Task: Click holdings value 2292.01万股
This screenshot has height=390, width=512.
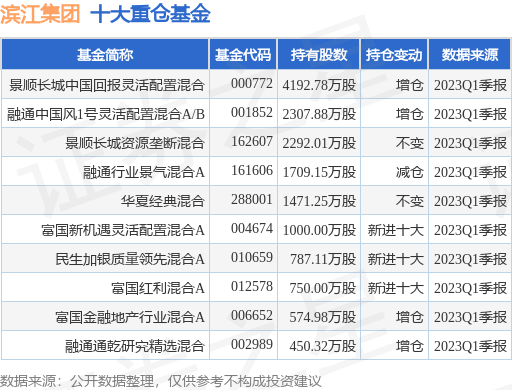Action: pos(319,143)
